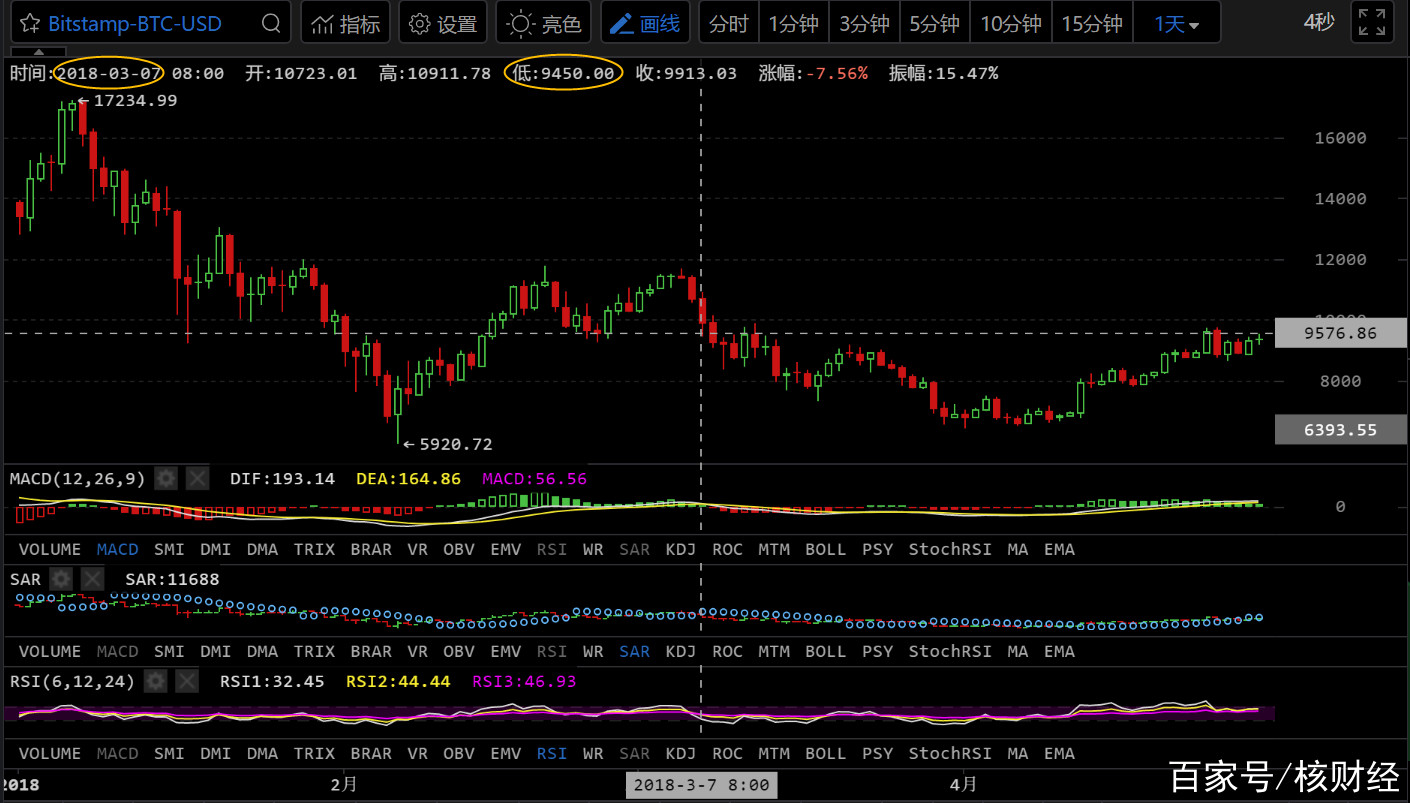Click the DIF:193.14 MACD value
Image resolution: width=1410 pixels, height=803 pixels.
click(282, 479)
